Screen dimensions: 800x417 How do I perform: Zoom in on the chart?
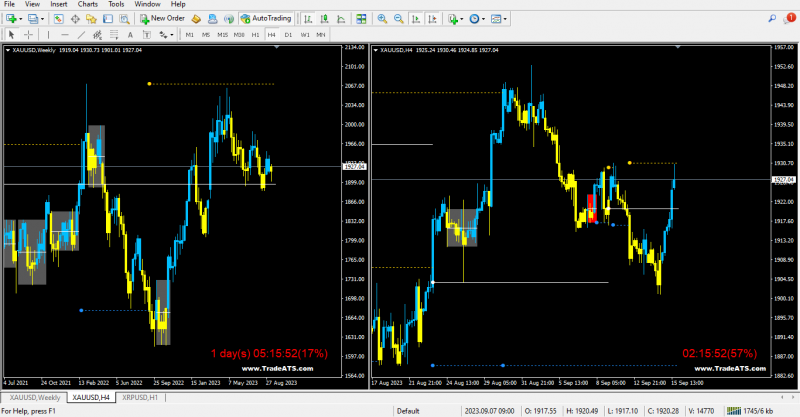tap(382, 19)
